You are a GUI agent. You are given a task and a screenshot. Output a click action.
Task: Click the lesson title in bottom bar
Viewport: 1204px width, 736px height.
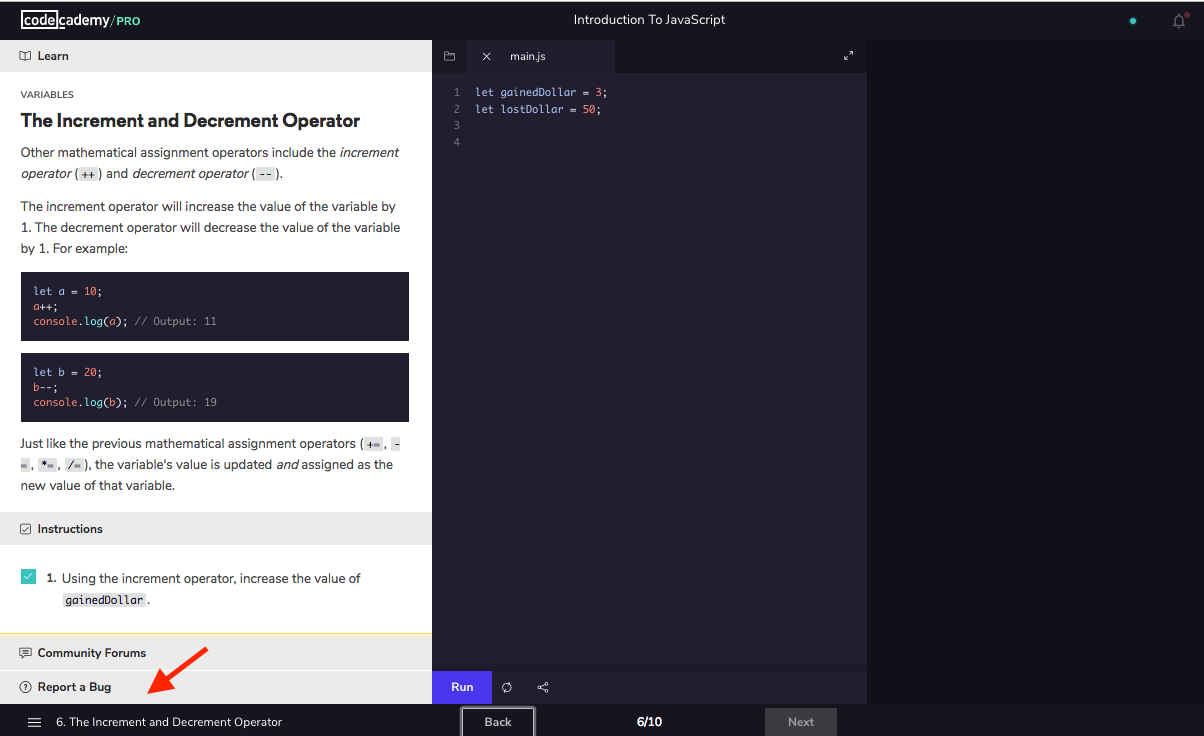coord(169,722)
